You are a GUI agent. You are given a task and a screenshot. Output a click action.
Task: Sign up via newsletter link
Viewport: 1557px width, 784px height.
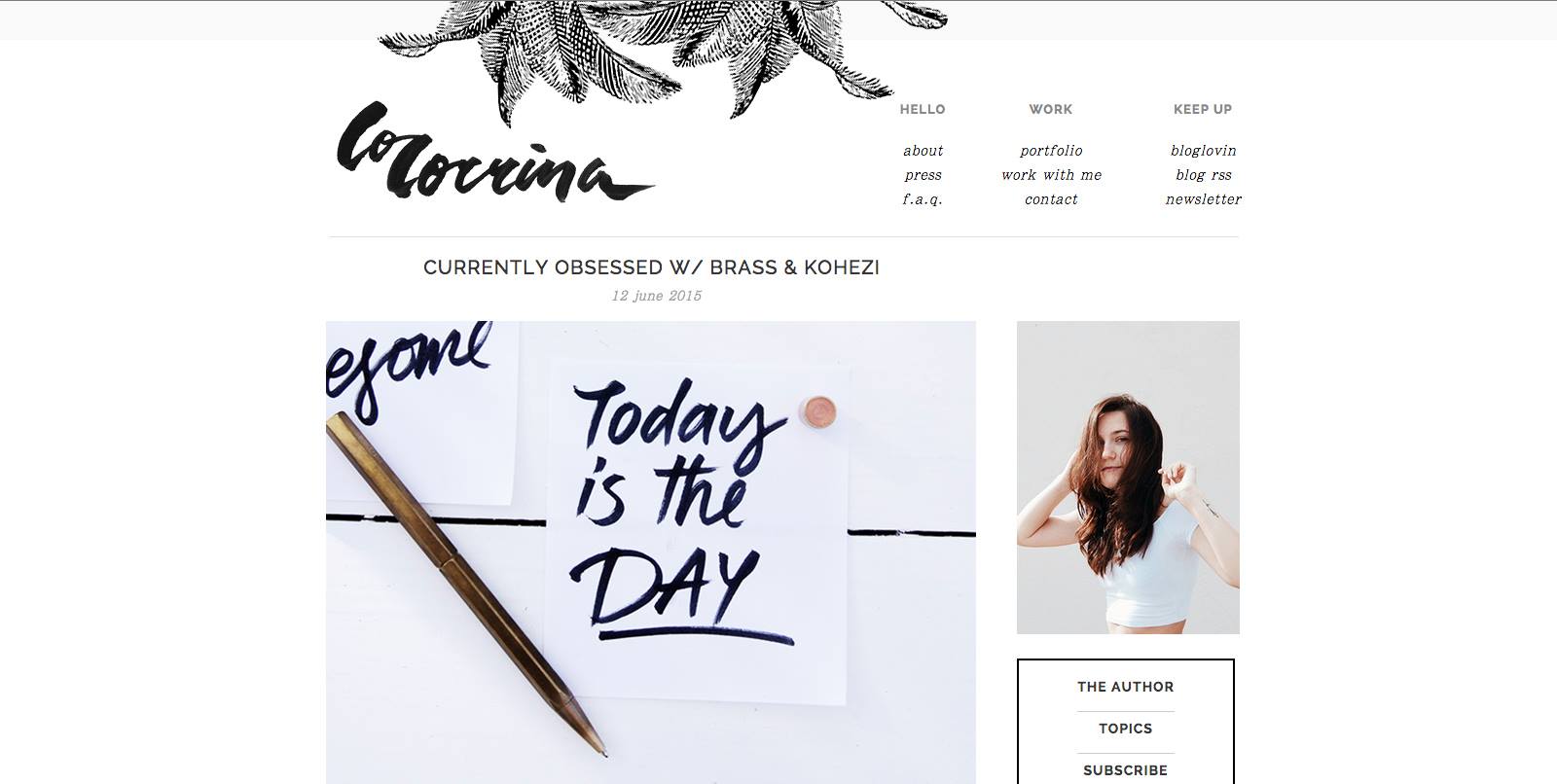click(x=1203, y=199)
